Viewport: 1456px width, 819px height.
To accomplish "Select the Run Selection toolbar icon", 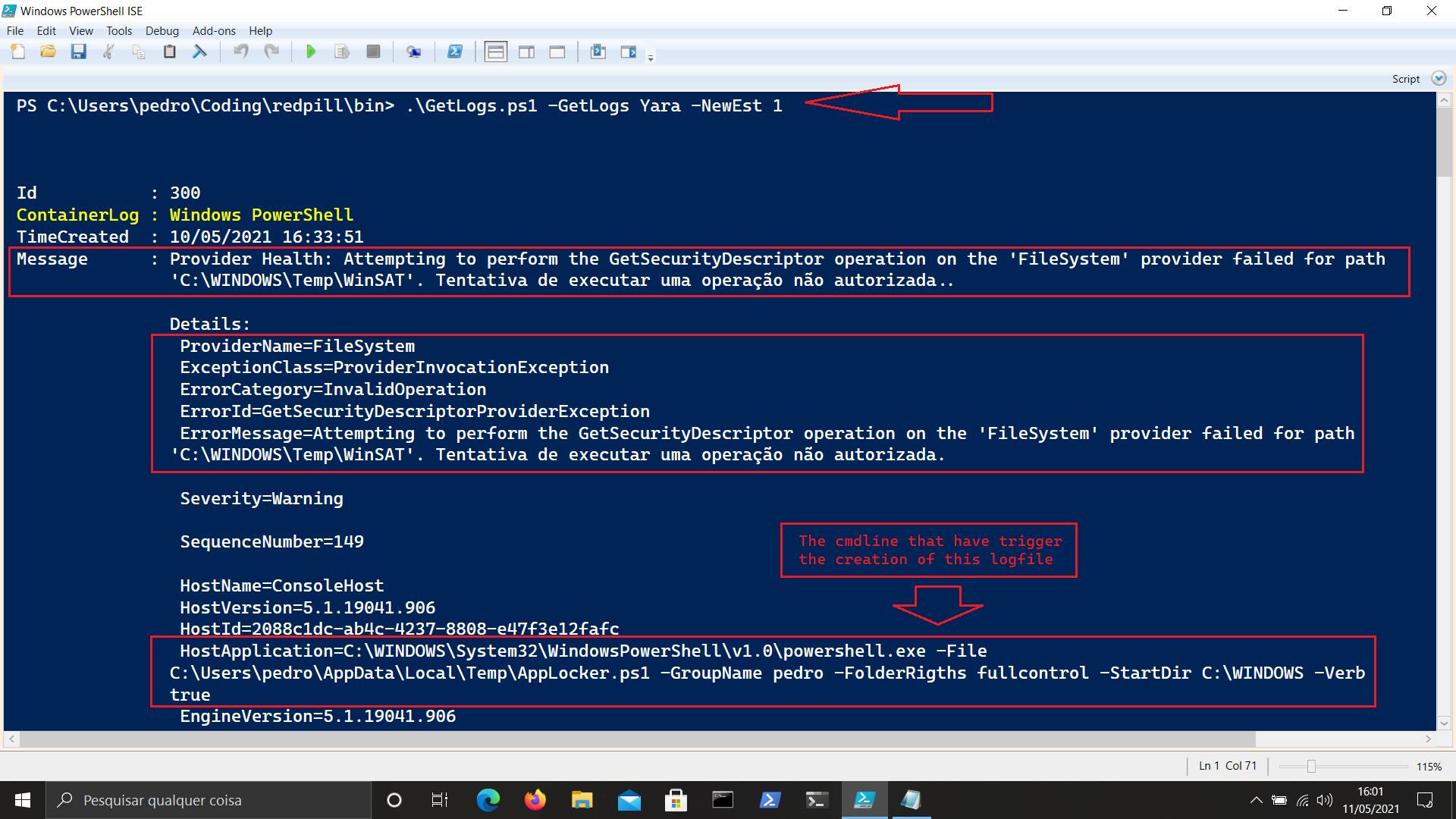I will coord(342,52).
